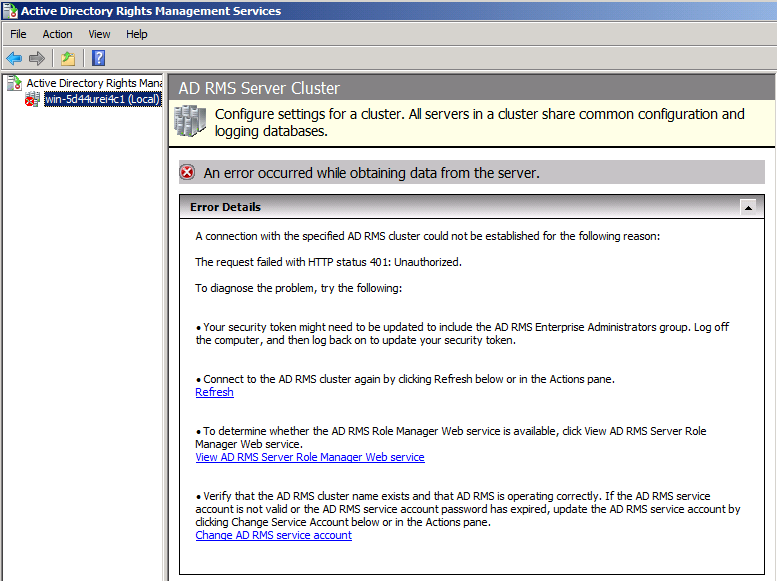
Task: Click 'An error occurred while obtaining data' message
Action: click(372, 173)
